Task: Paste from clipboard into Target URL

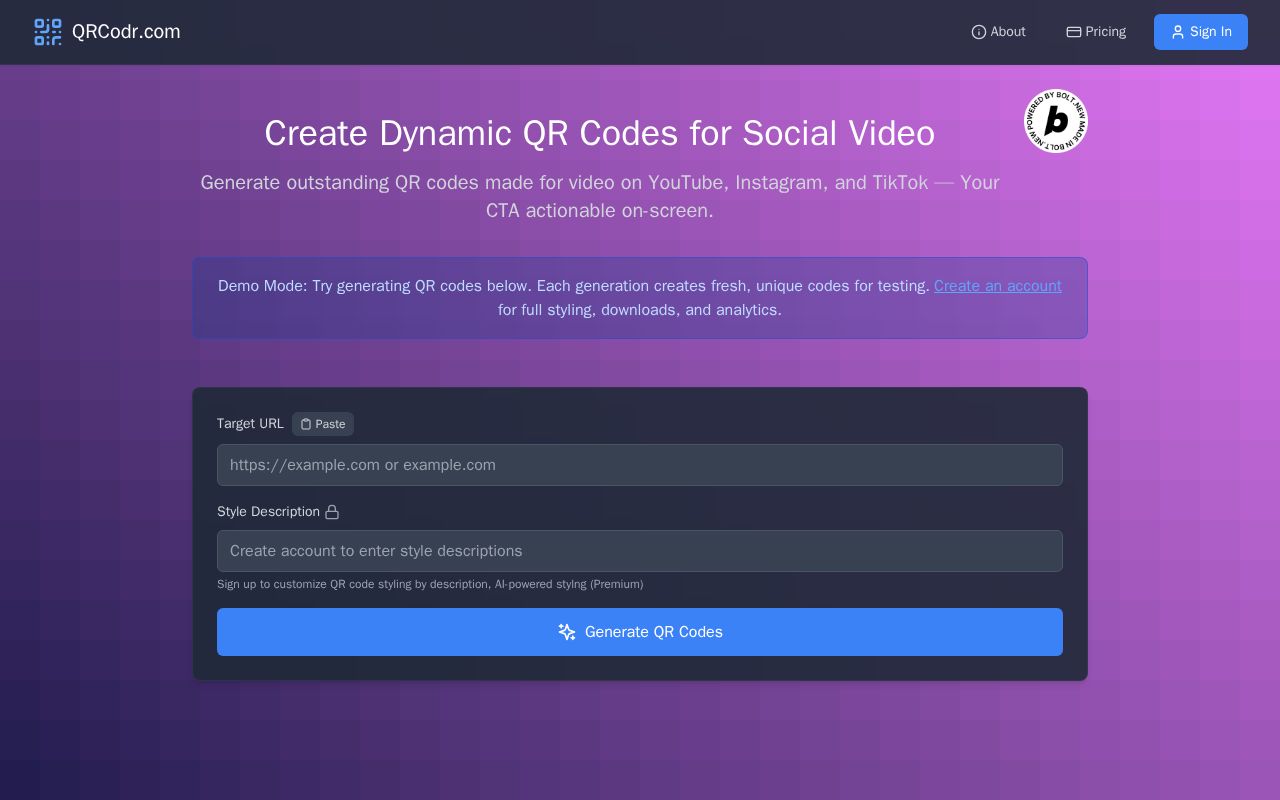Action: [323, 424]
